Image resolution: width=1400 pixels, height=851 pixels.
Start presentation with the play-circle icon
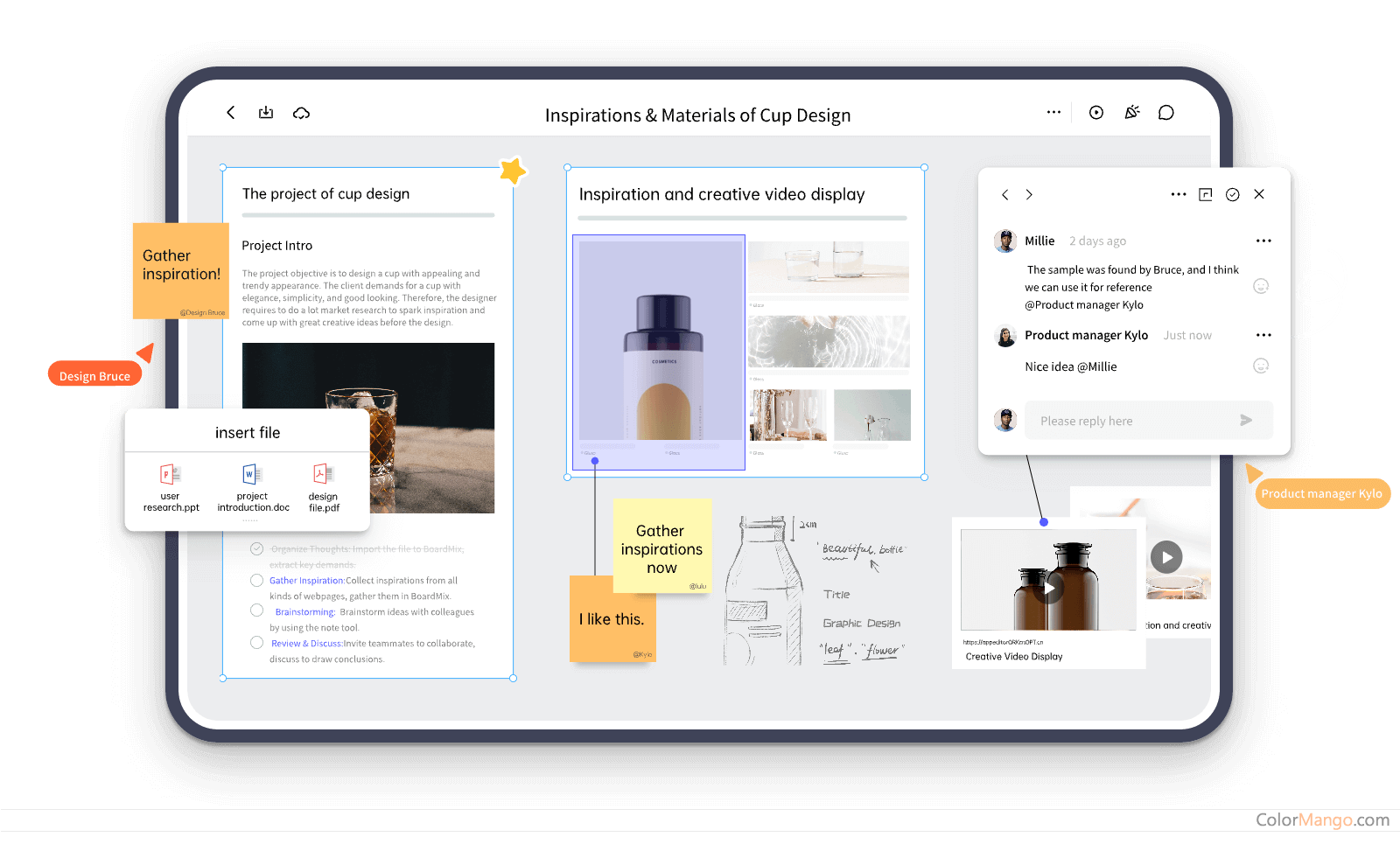tap(1095, 113)
